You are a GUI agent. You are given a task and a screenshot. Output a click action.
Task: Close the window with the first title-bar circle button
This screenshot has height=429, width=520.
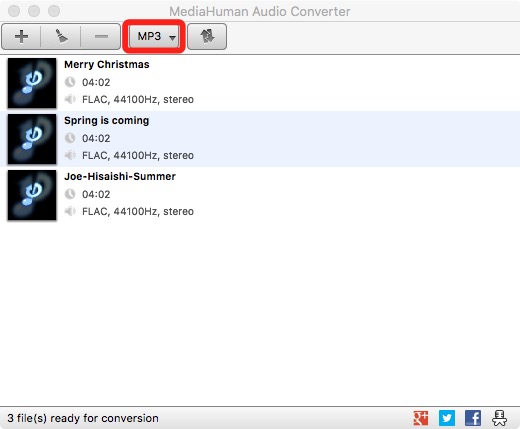point(14,11)
